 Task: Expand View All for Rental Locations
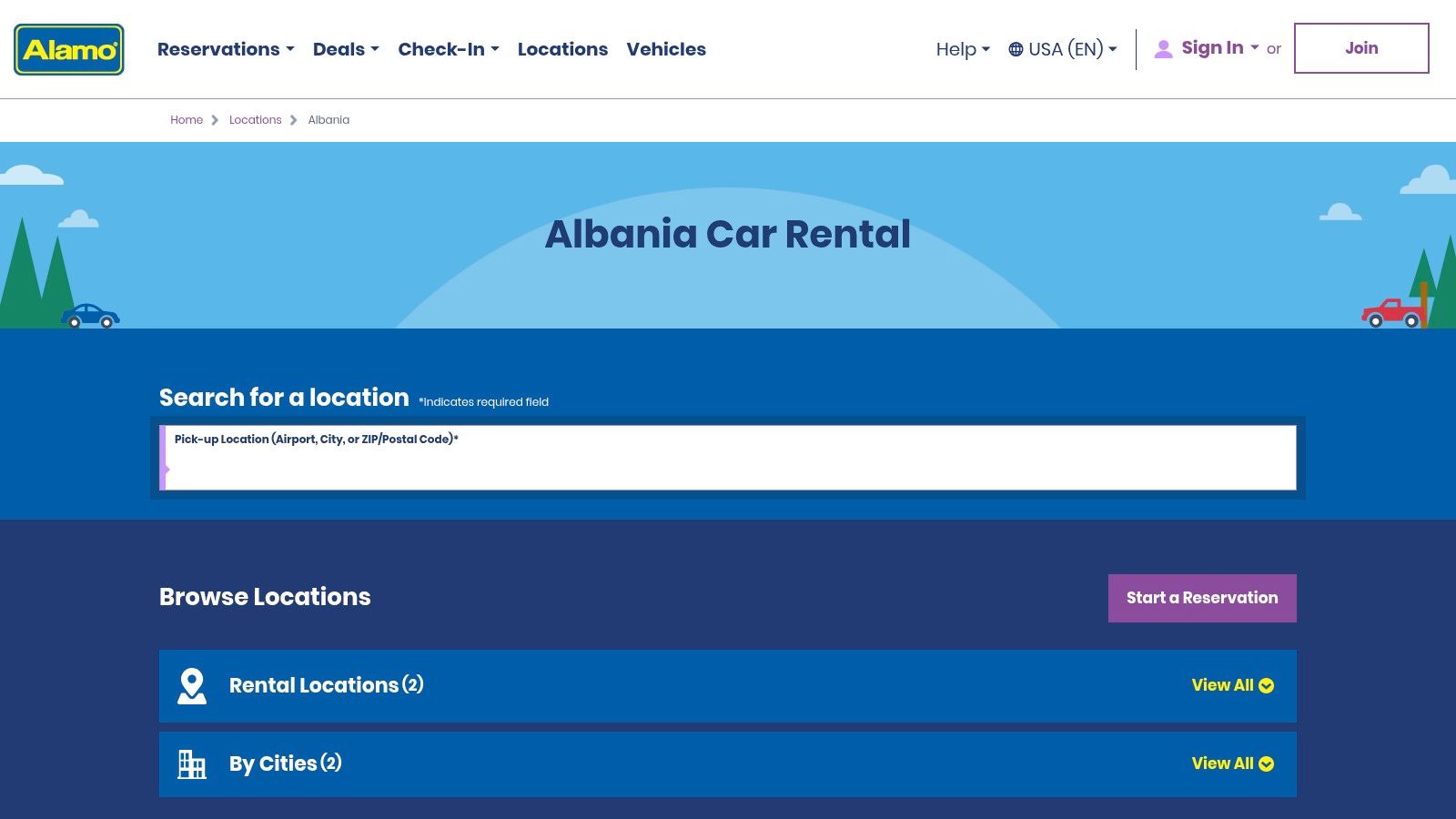click(1232, 685)
